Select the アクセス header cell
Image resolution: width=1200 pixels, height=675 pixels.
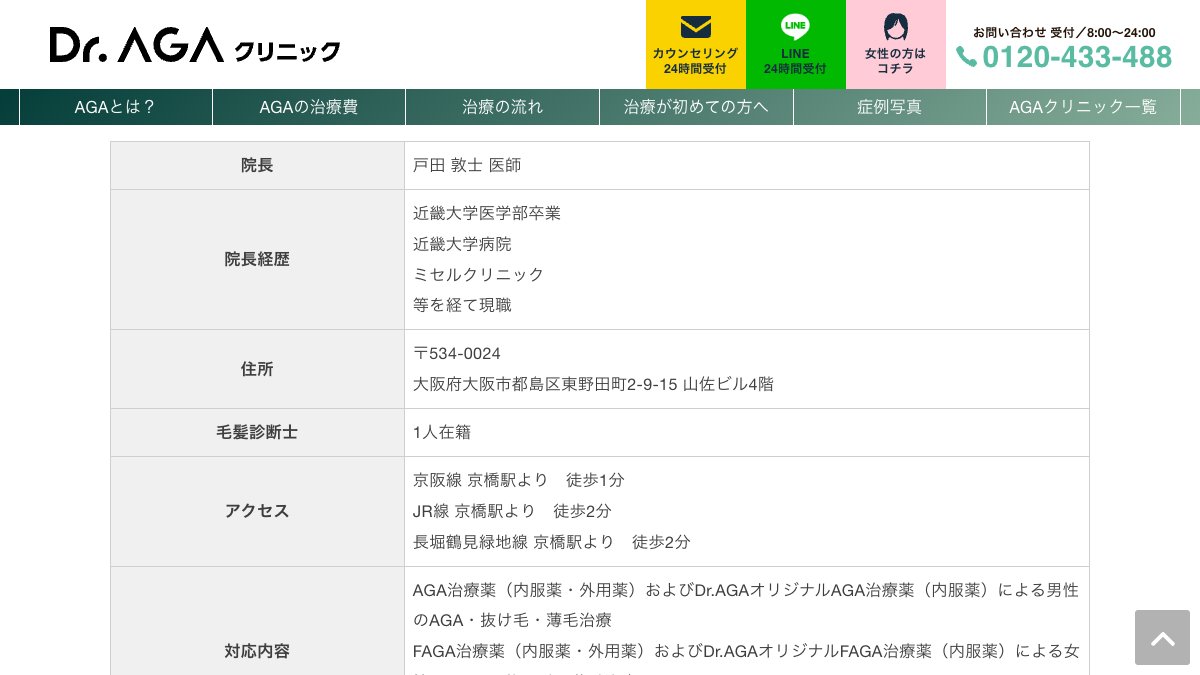(257, 511)
